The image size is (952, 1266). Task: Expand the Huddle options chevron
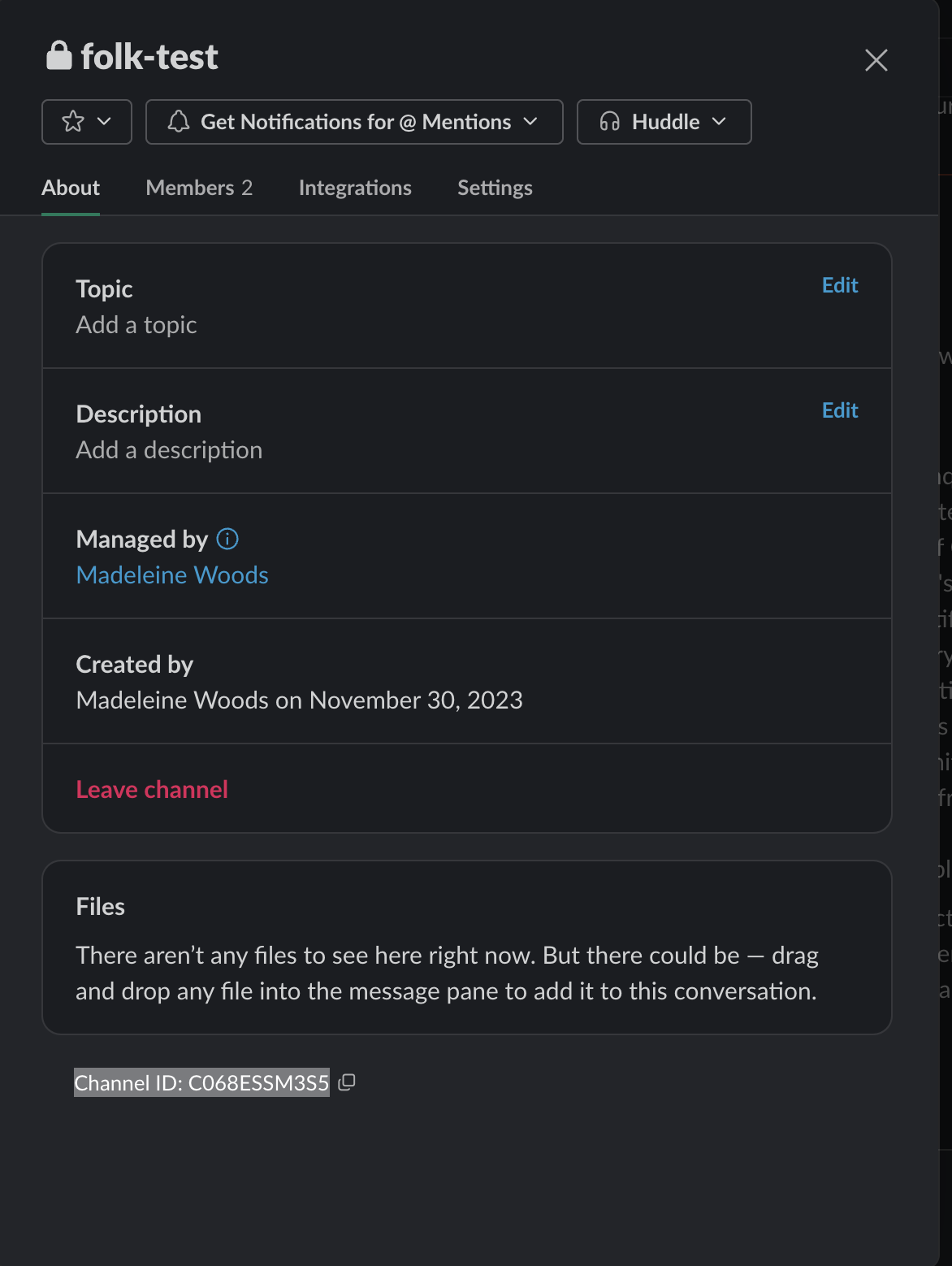click(x=720, y=122)
